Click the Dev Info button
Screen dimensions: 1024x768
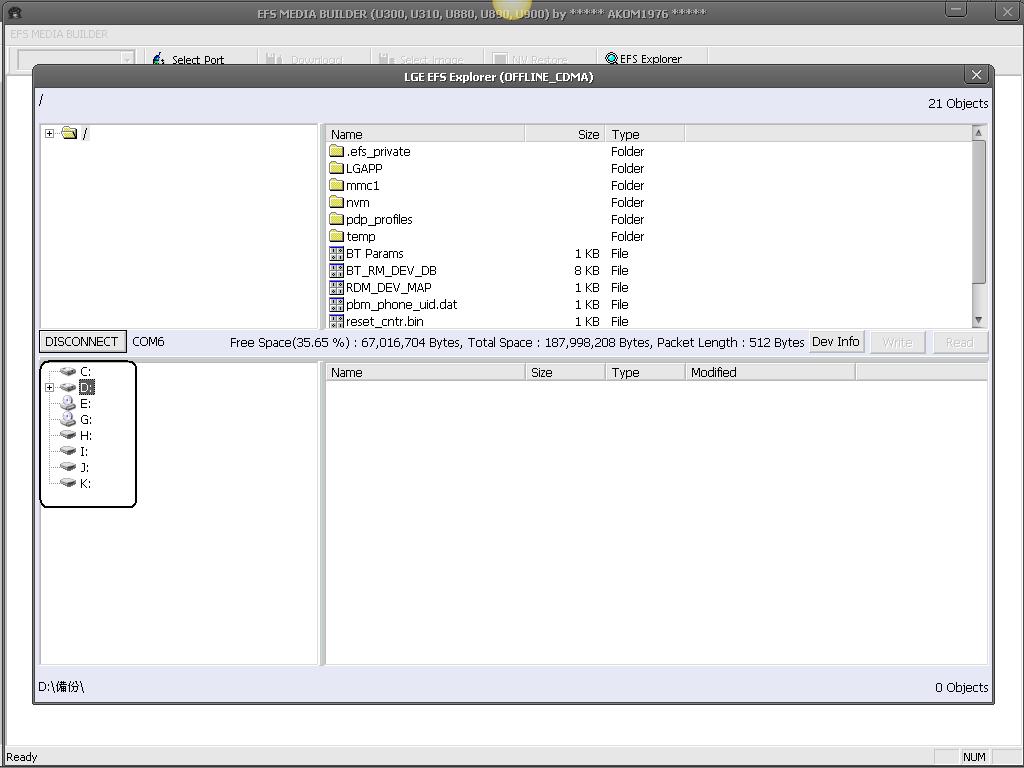pos(836,342)
